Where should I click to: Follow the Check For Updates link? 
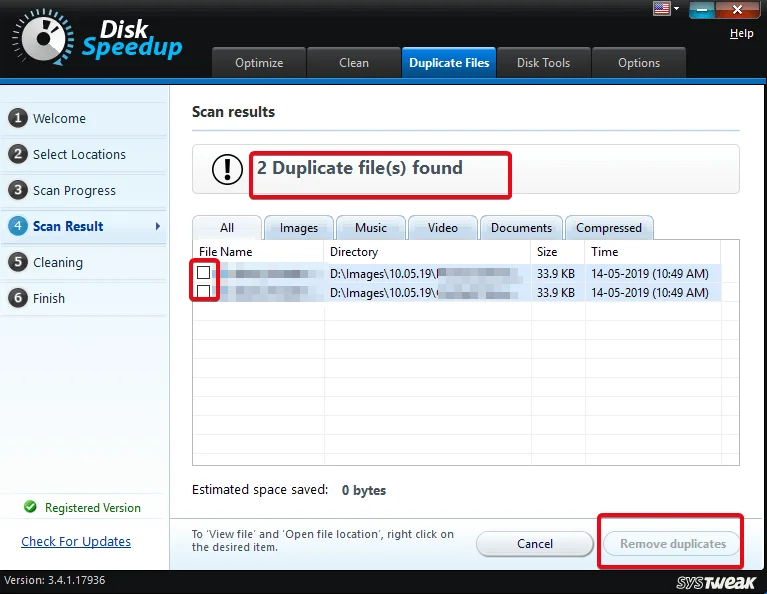76,541
